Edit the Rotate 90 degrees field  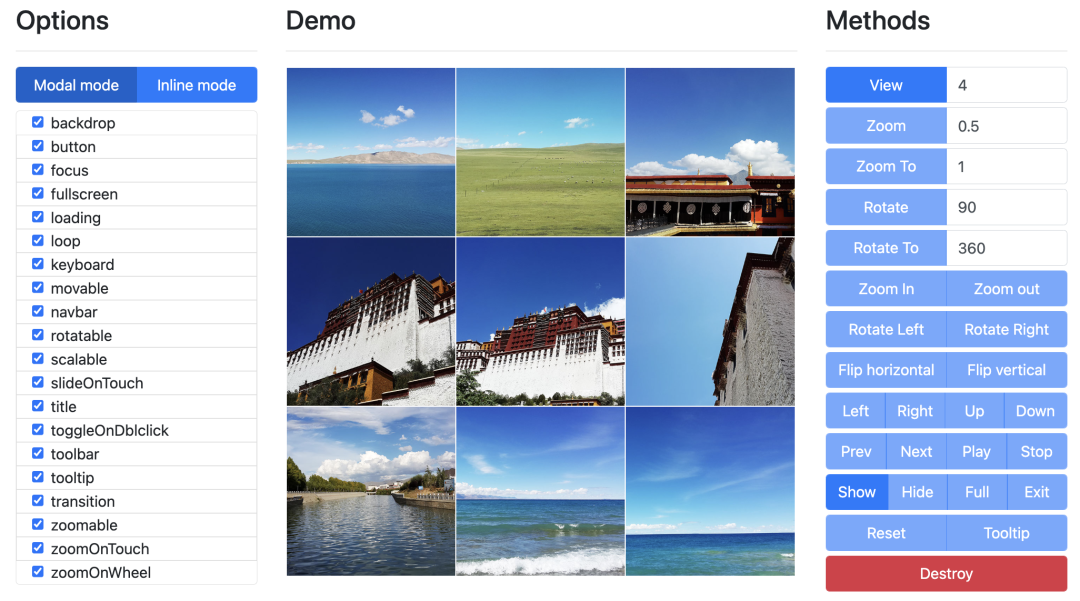(x=1007, y=207)
